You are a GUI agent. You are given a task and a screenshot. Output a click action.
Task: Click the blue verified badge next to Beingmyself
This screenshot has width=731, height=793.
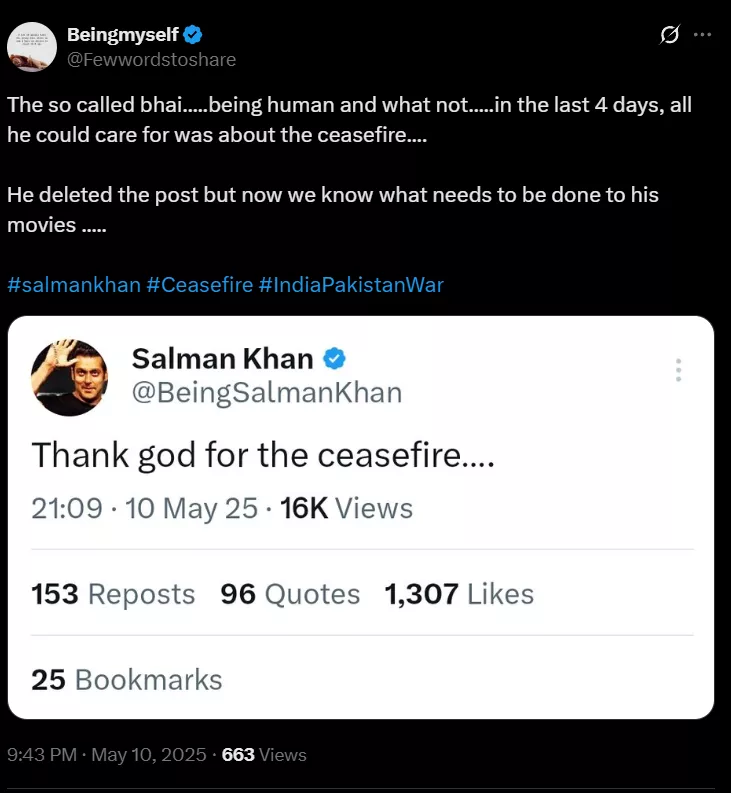(195, 36)
